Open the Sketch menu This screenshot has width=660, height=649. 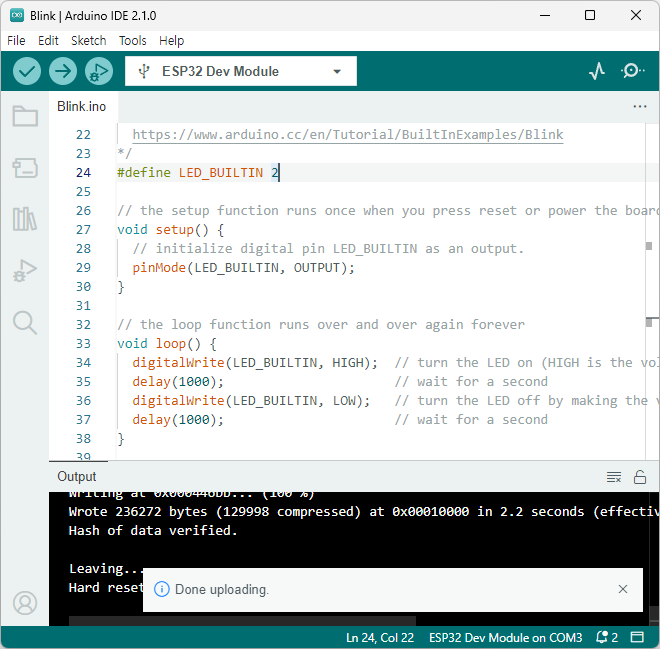click(88, 40)
